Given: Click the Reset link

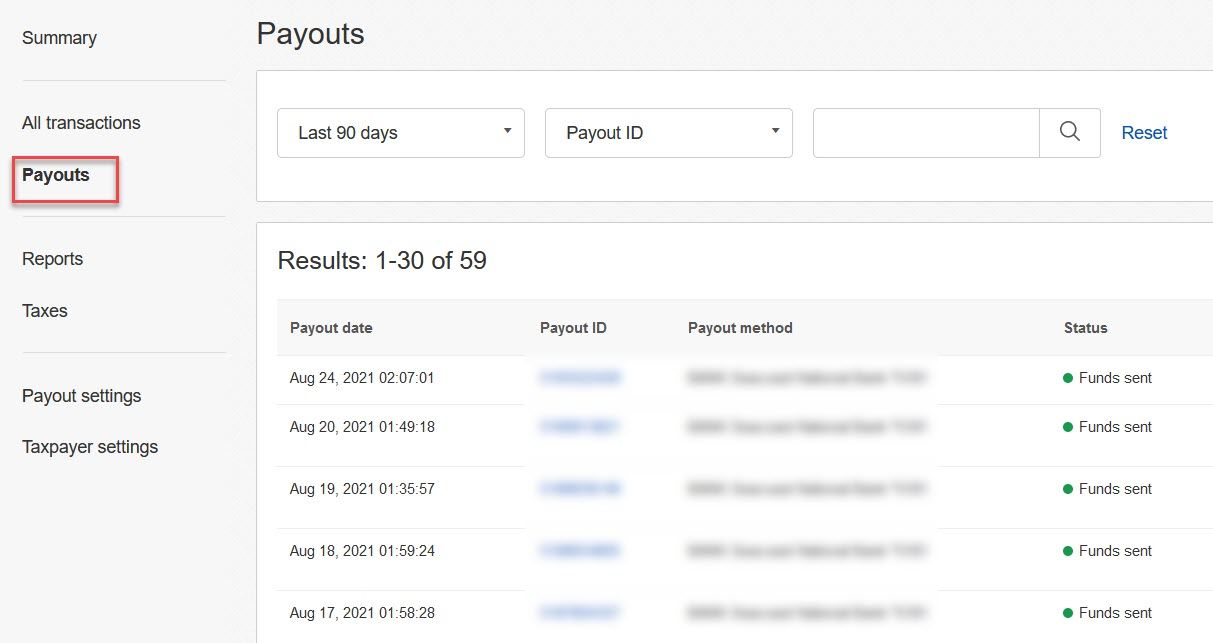Looking at the screenshot, I should 1144,133.
